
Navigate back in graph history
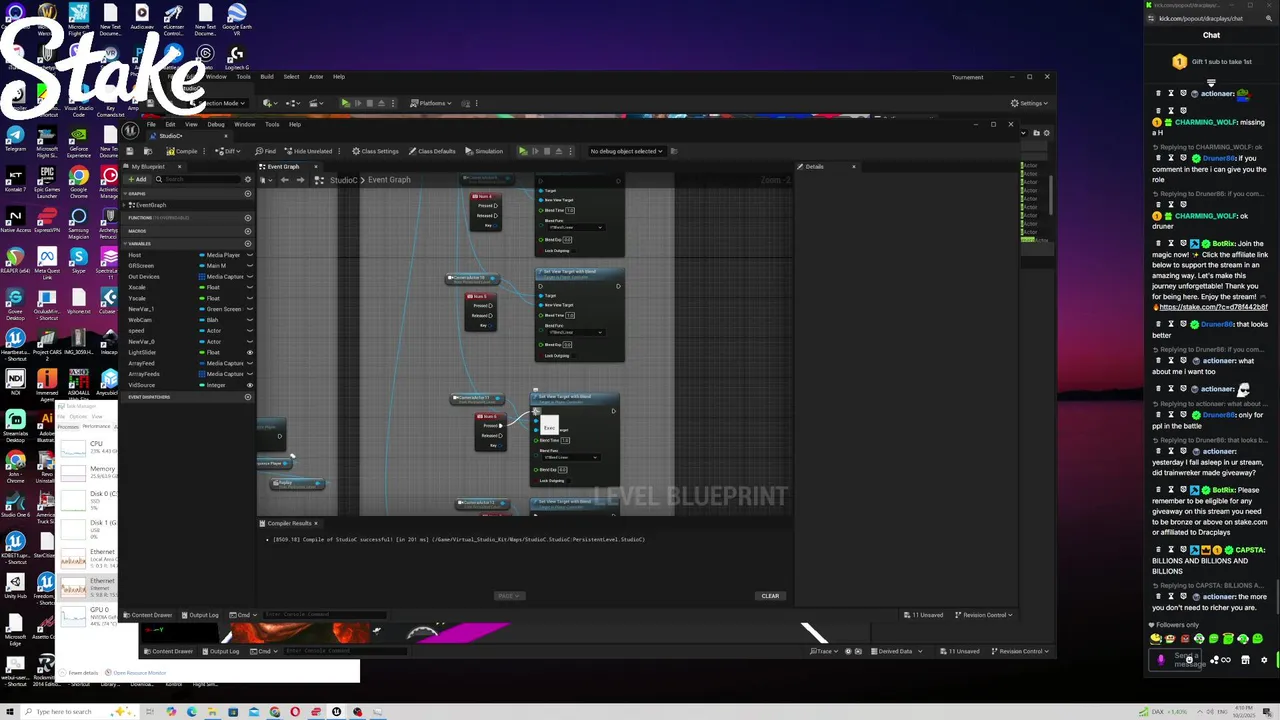click(284, 180)
